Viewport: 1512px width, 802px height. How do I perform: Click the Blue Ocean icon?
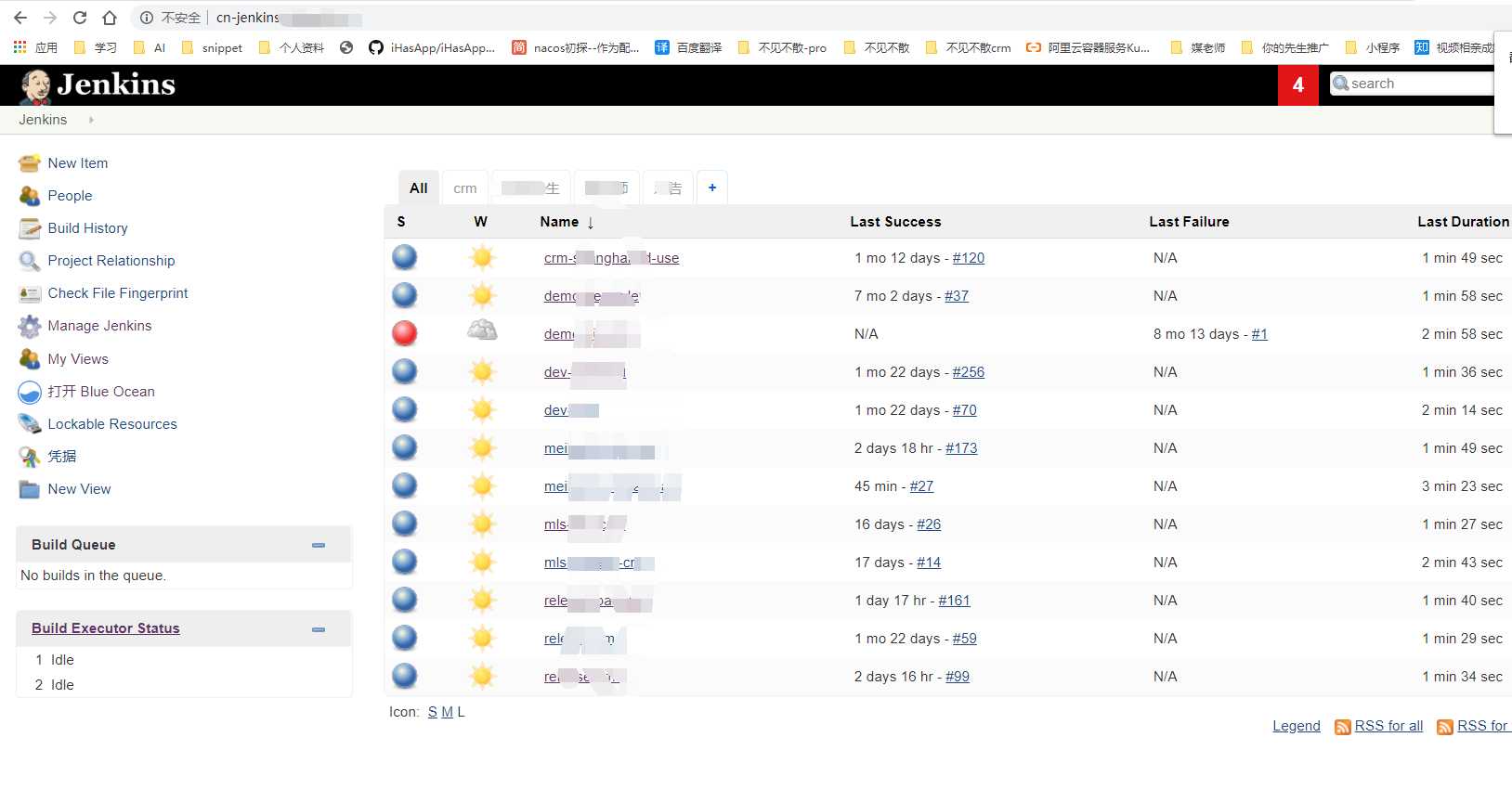coord(30,392)
